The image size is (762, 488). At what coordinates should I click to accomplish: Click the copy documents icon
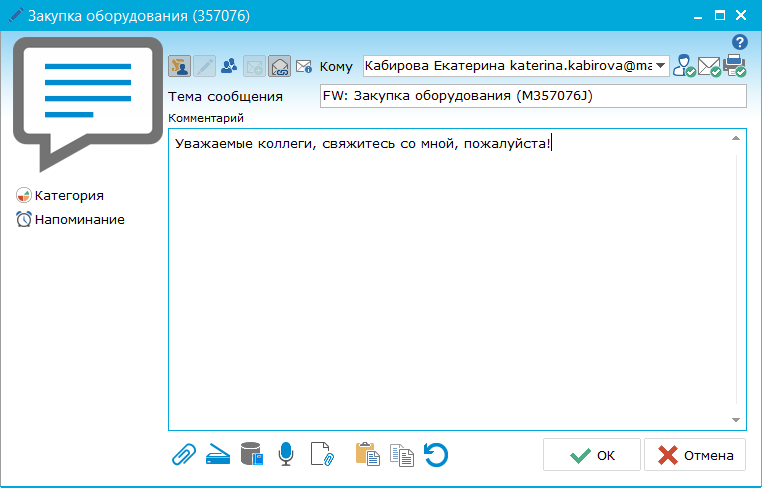pyautogui.click(x=402, y=455)
